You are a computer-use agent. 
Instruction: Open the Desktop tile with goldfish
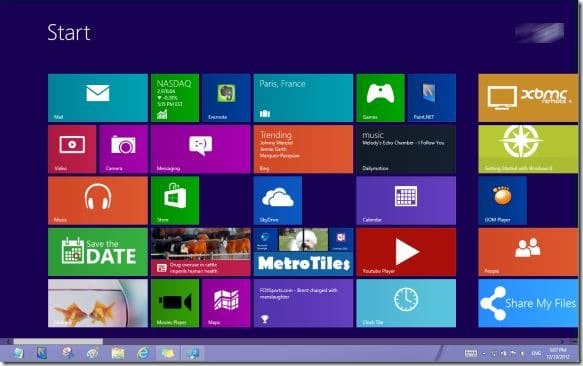98,303
